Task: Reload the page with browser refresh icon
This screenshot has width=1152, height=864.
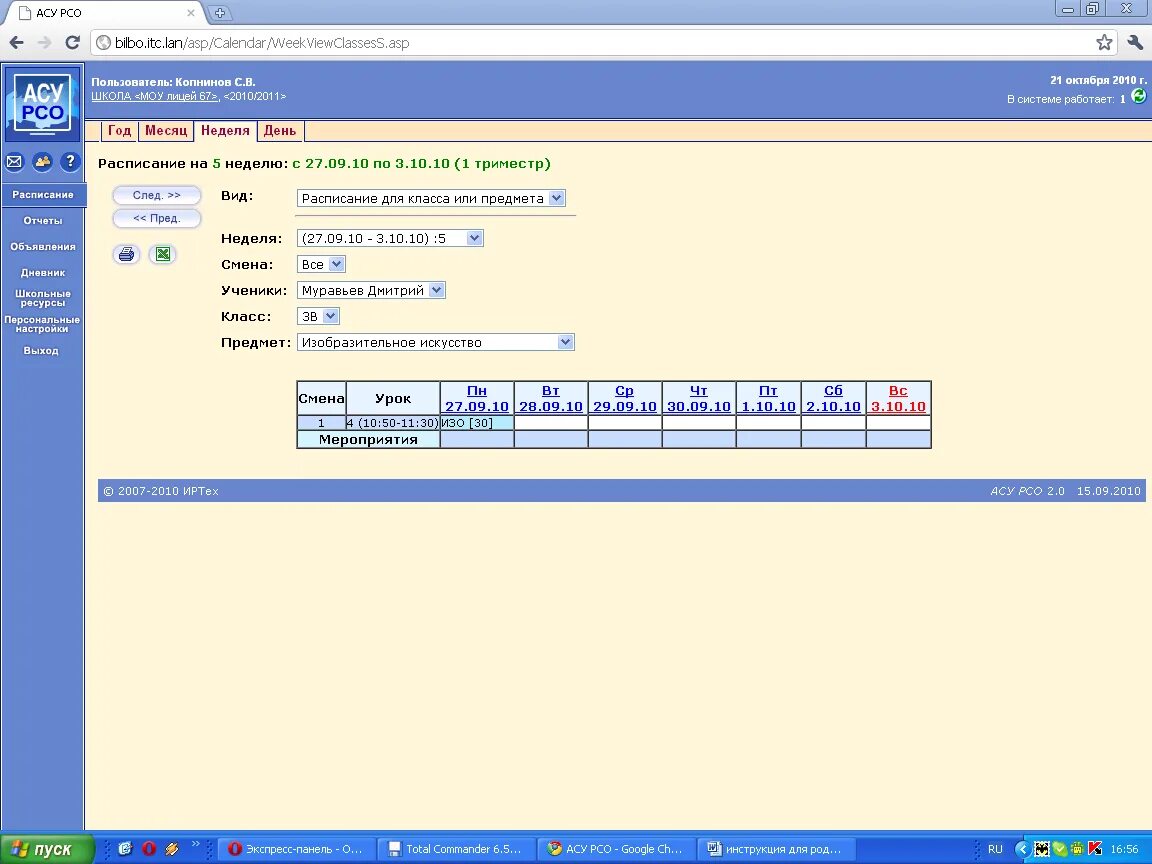Action: (x=72, y=43)
